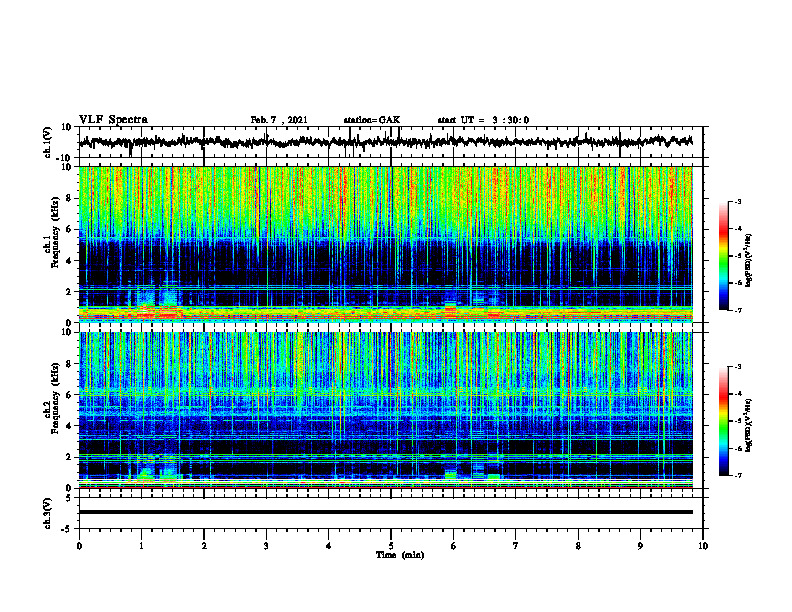Click the ch.2 spectrogram panel
The width and height of the screenshot is (792, 612).
(386, 410)
